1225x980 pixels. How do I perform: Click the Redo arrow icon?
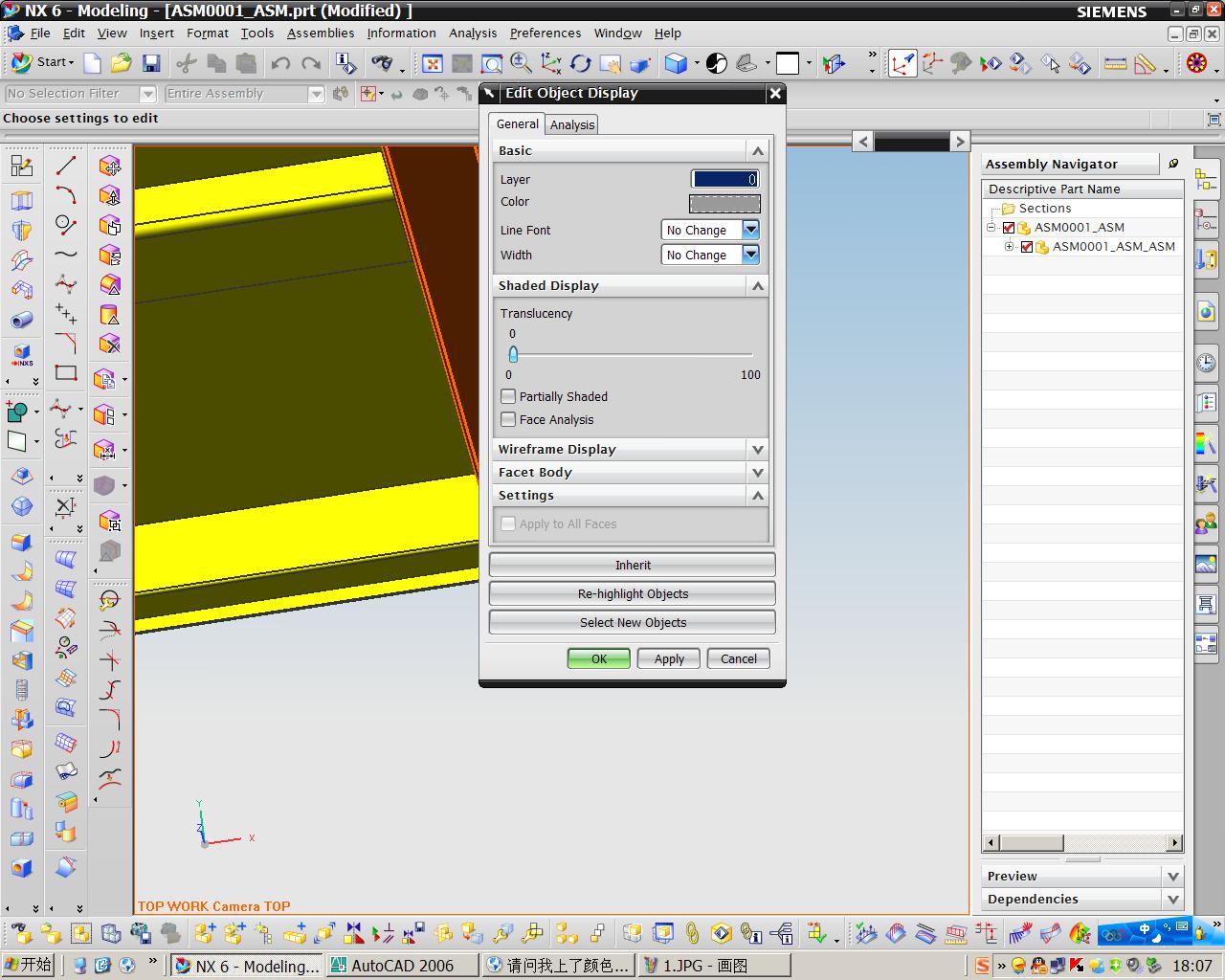click(x=311, y=63)
